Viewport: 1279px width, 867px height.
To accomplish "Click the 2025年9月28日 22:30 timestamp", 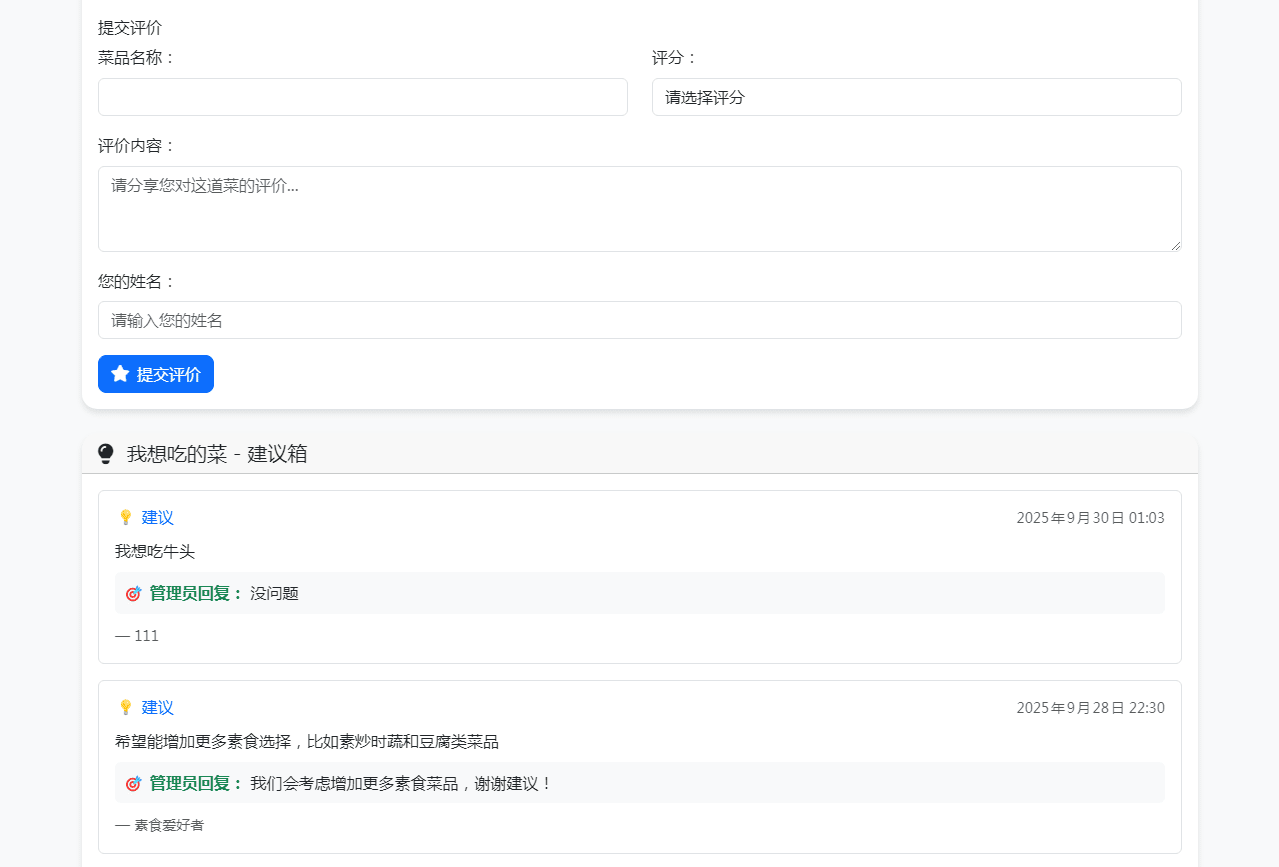I will (1090, 708).
